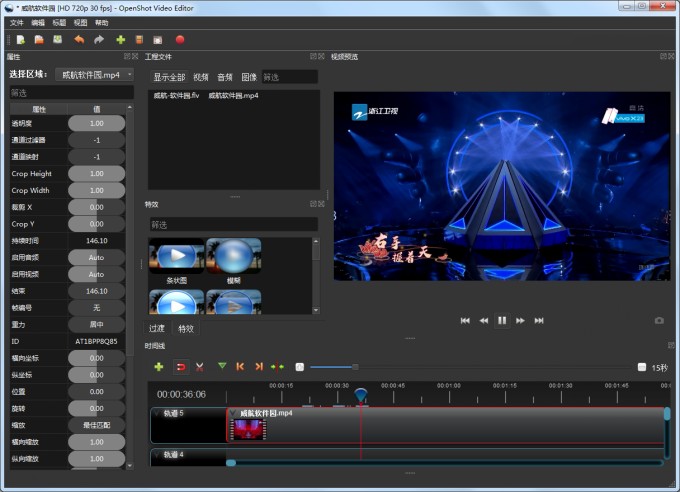Add a marker with green triangle
The height and width of the screenshot is (492, 680).
pos(222,367)
